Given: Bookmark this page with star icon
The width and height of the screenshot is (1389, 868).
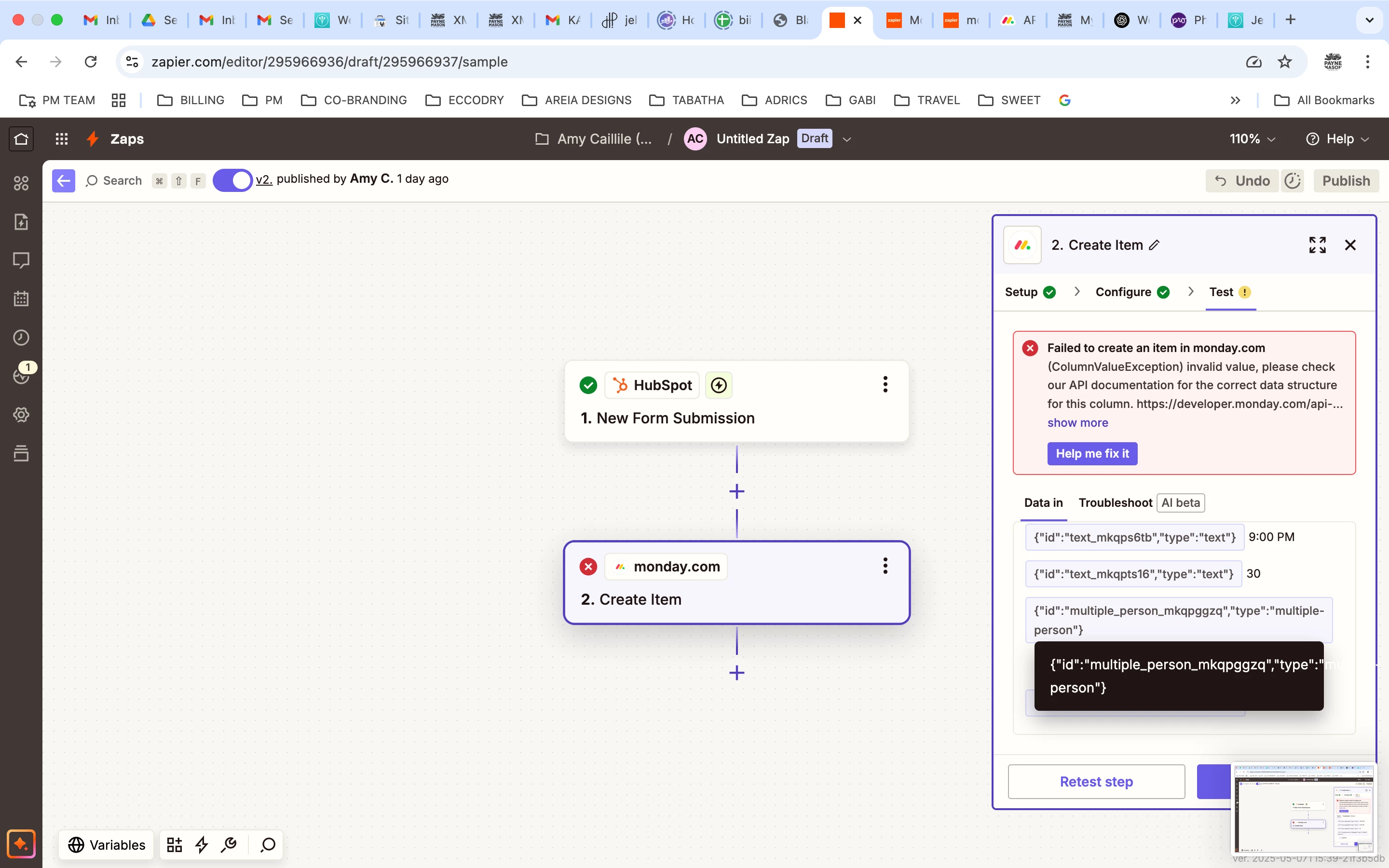Looking at the screenshot, I should (1284, 61).
